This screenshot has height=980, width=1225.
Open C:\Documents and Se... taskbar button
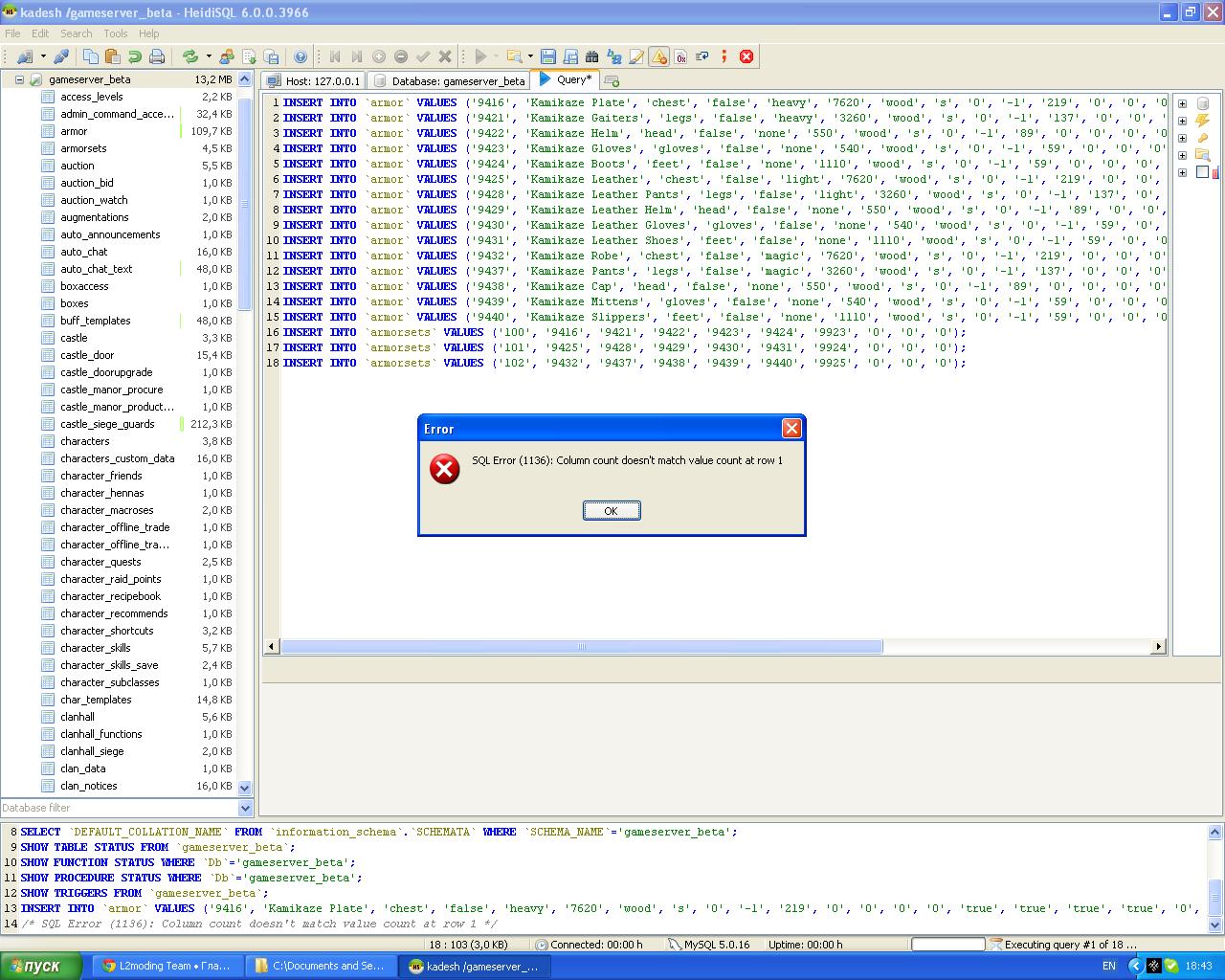(x=319, y=967)
